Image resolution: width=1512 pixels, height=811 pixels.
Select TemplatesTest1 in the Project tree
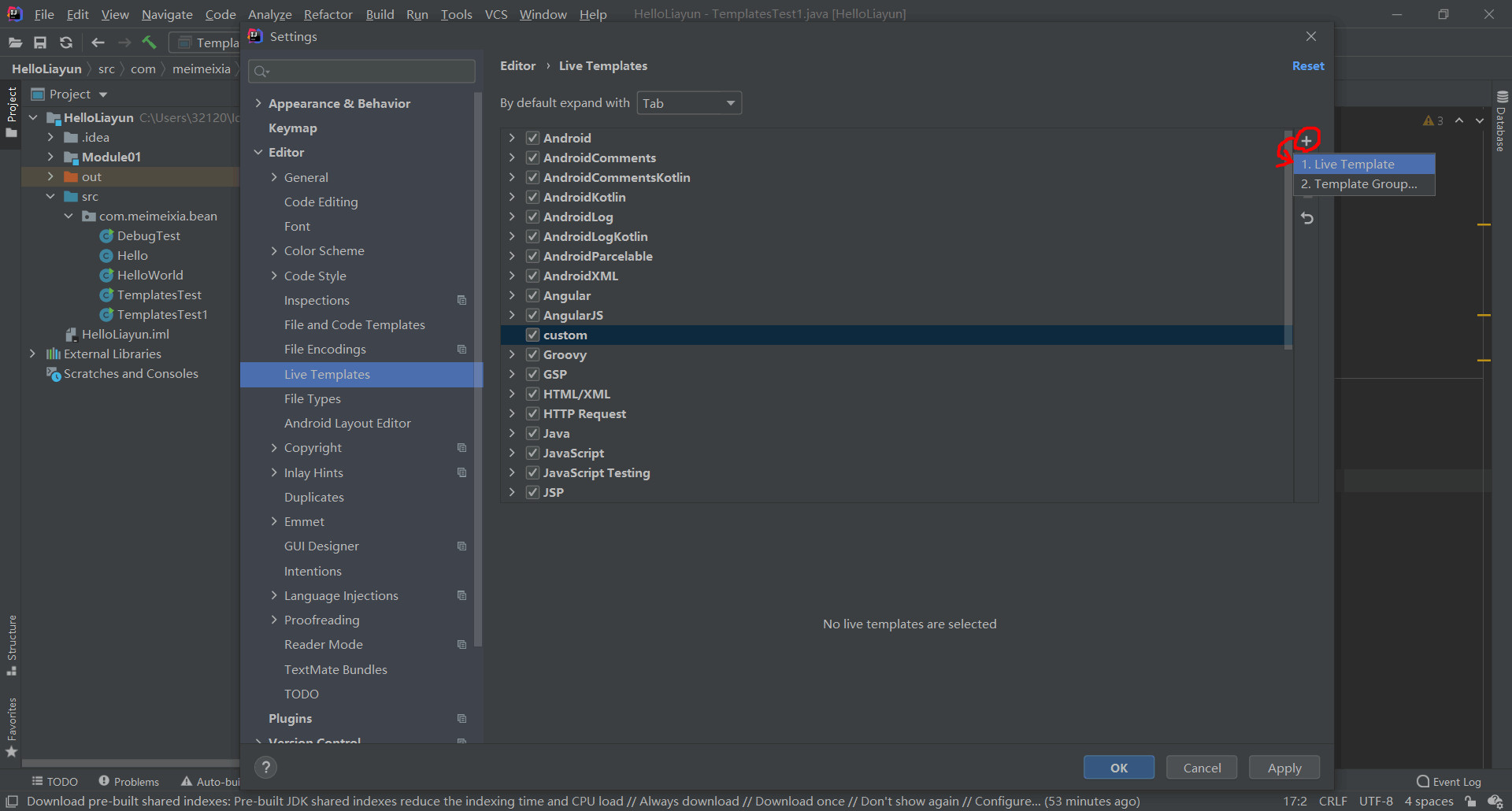tap(162, 315)
